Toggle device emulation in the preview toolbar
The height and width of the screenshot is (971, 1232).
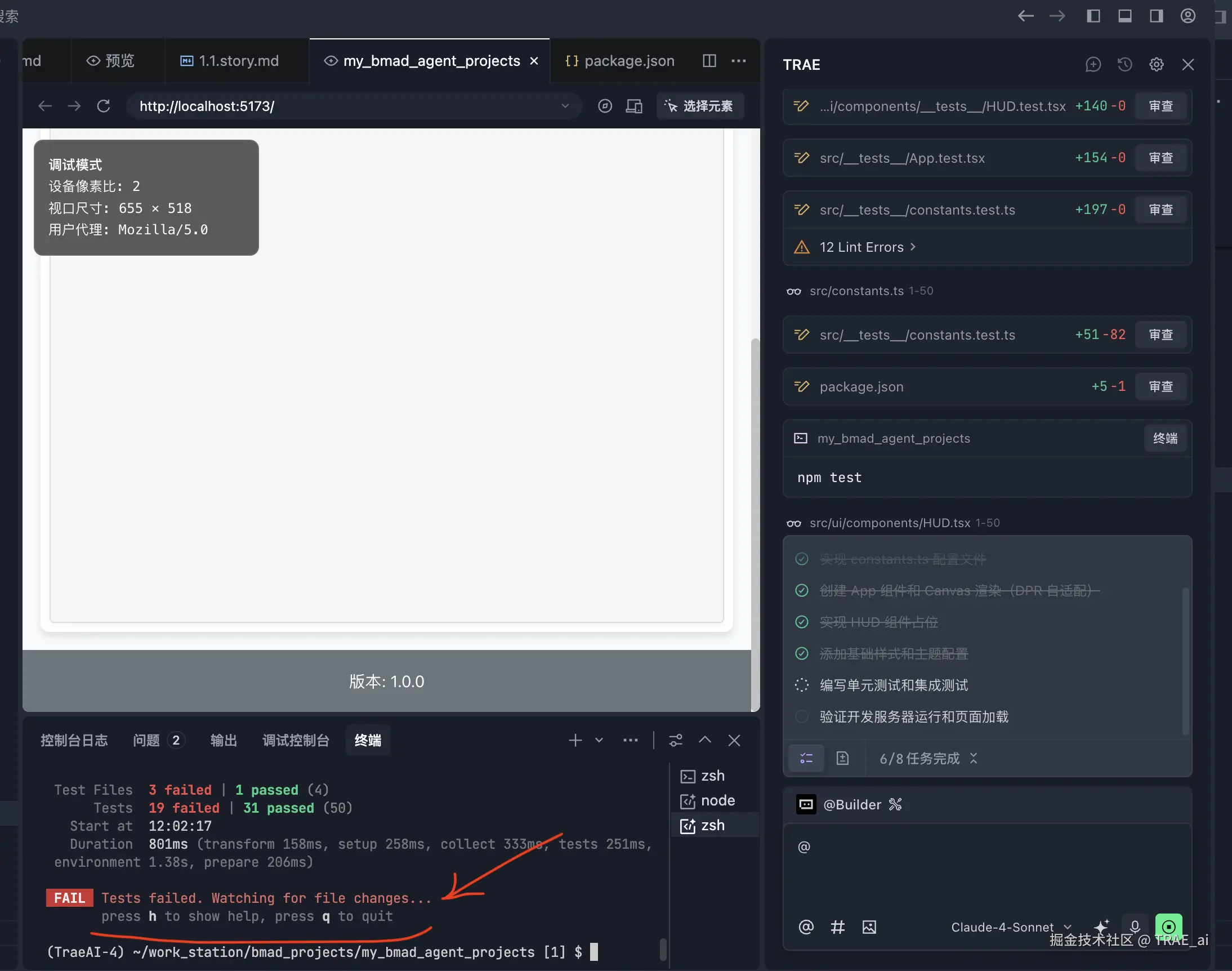click(x=634, y=106)
